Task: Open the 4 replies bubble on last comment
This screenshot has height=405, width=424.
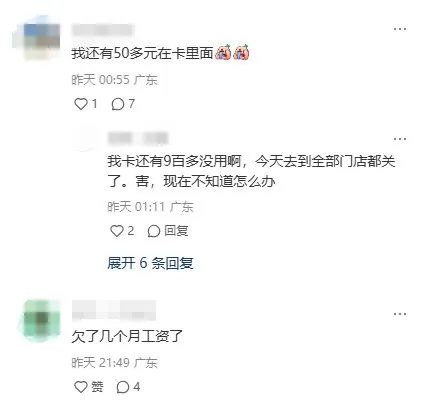Action: point(123,387)
